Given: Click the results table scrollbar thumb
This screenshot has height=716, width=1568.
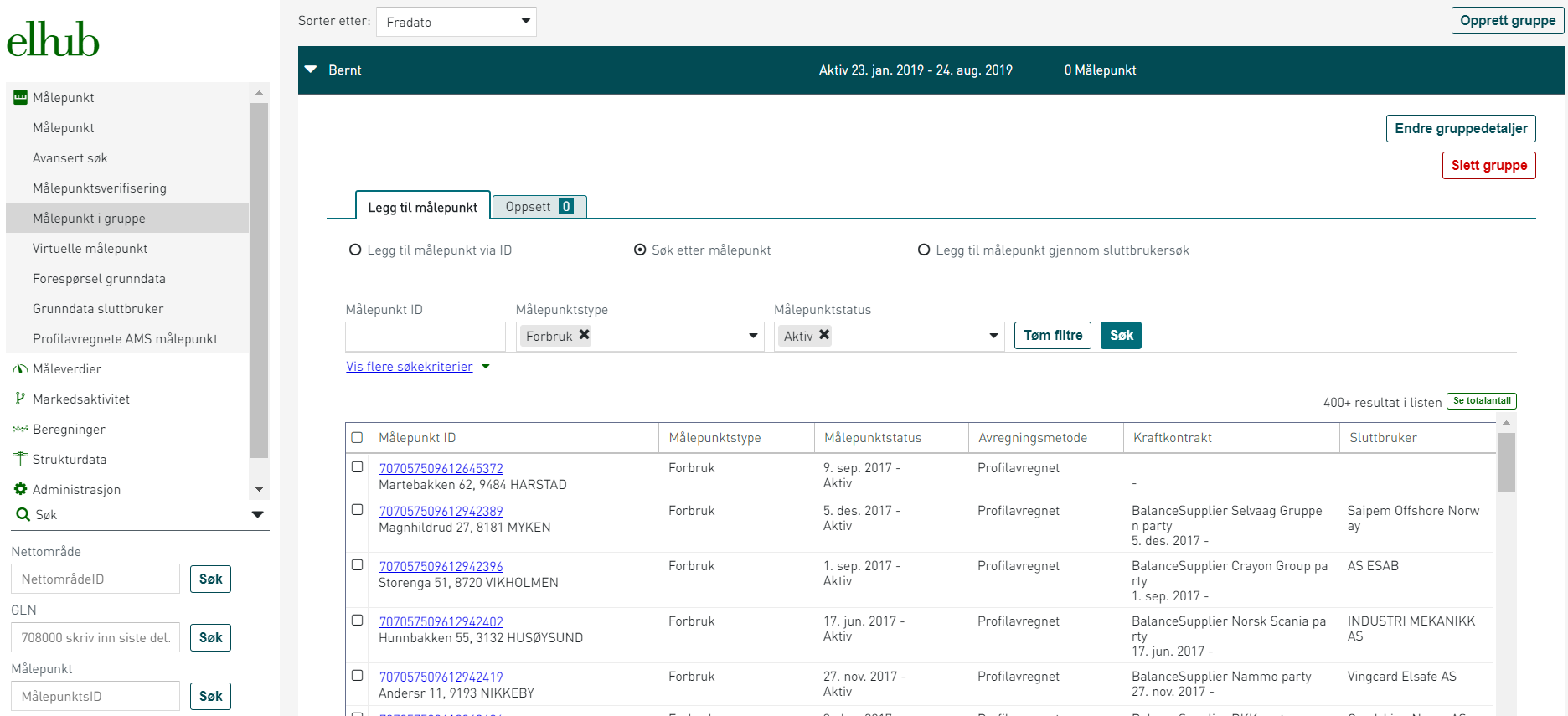Looking at the screenshot, I should point(1506,462).
